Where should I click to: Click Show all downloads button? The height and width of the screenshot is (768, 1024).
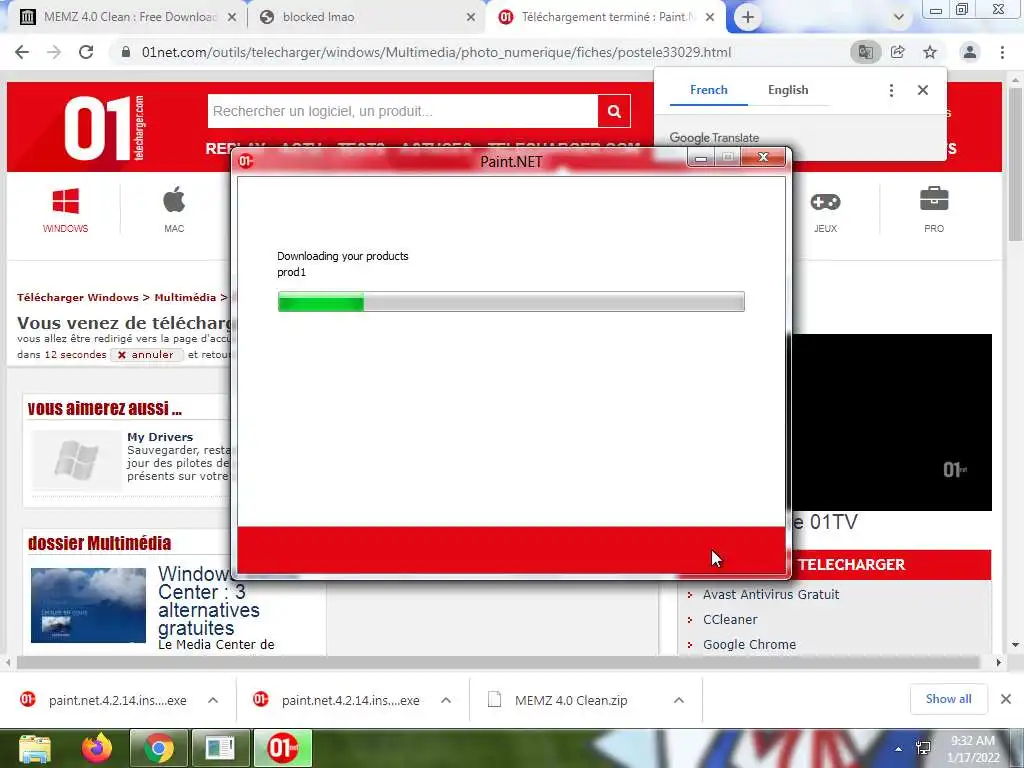[948, 699]
